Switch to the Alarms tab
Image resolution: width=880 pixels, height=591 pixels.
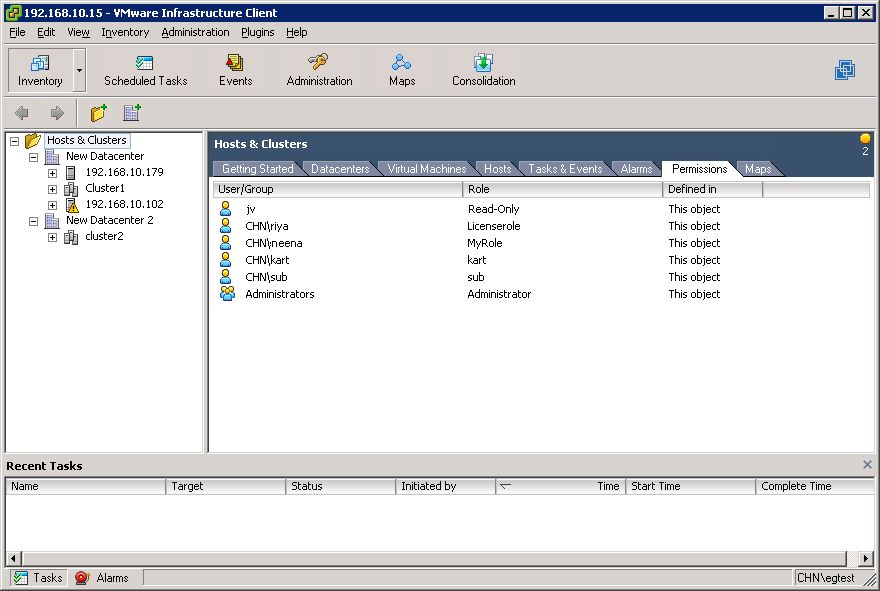click(636, 169)
